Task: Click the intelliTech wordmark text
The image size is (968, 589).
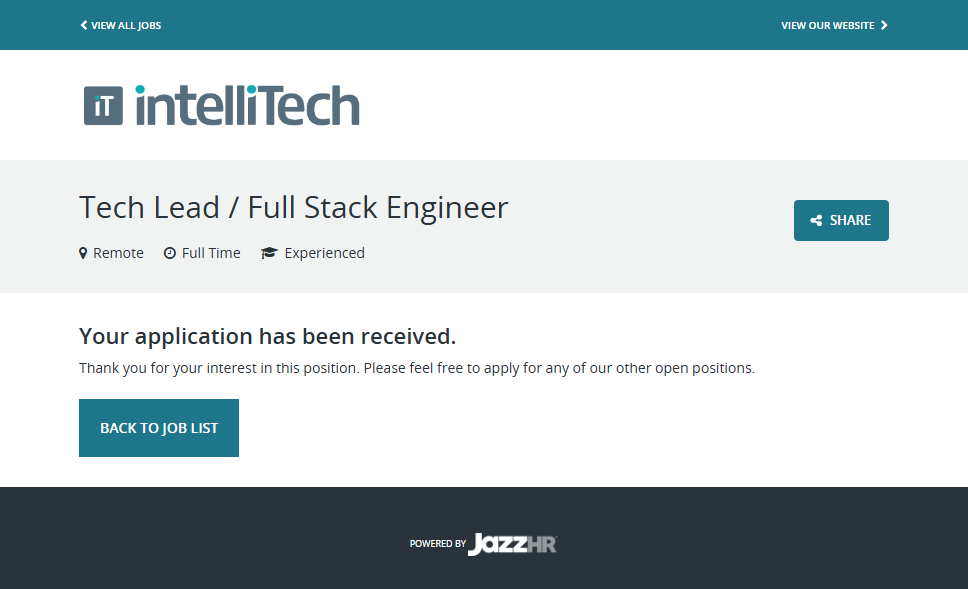Action: [247, 105]
